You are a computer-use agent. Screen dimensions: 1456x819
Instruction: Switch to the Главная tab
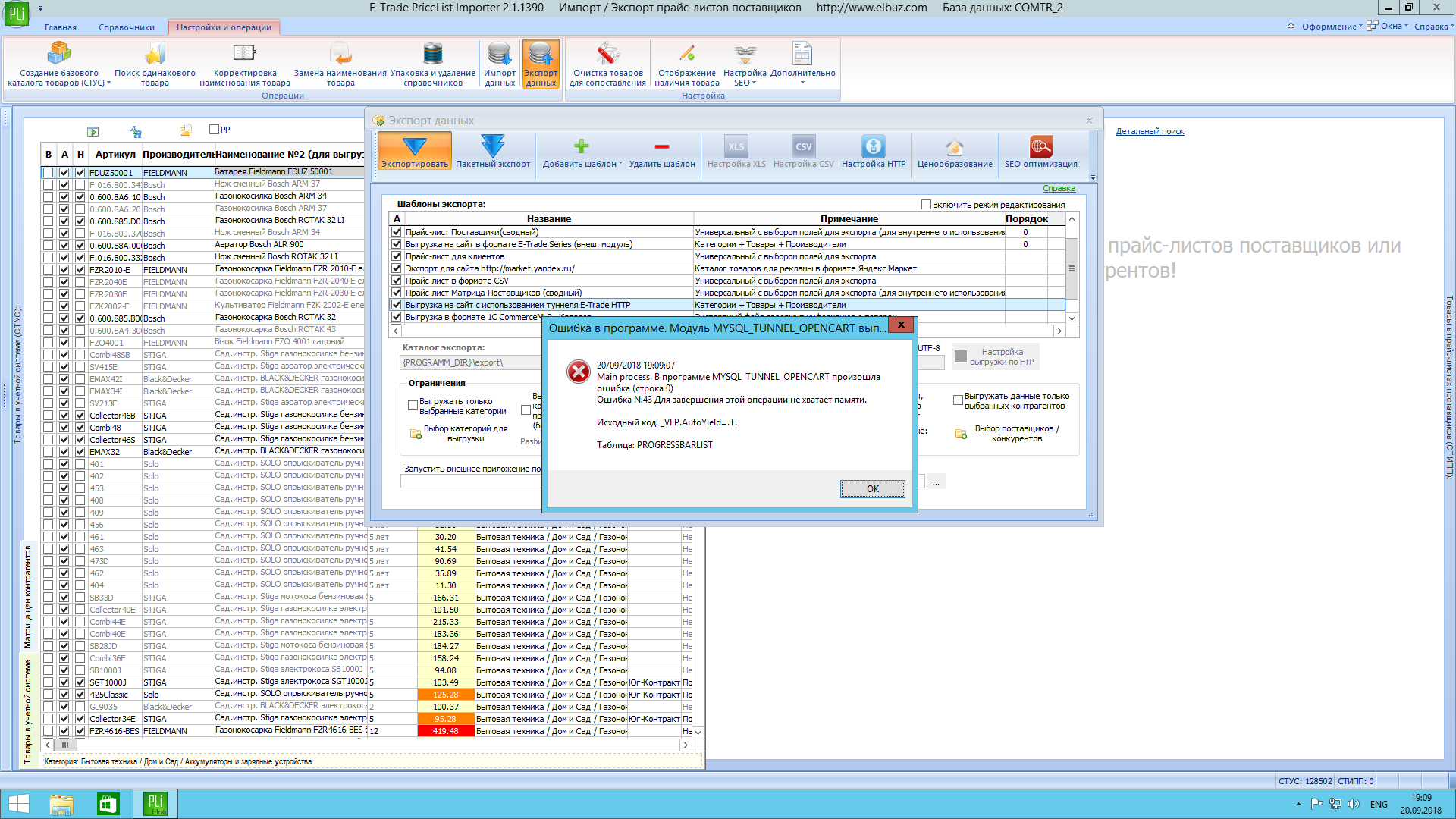click(x=61, y=27)
